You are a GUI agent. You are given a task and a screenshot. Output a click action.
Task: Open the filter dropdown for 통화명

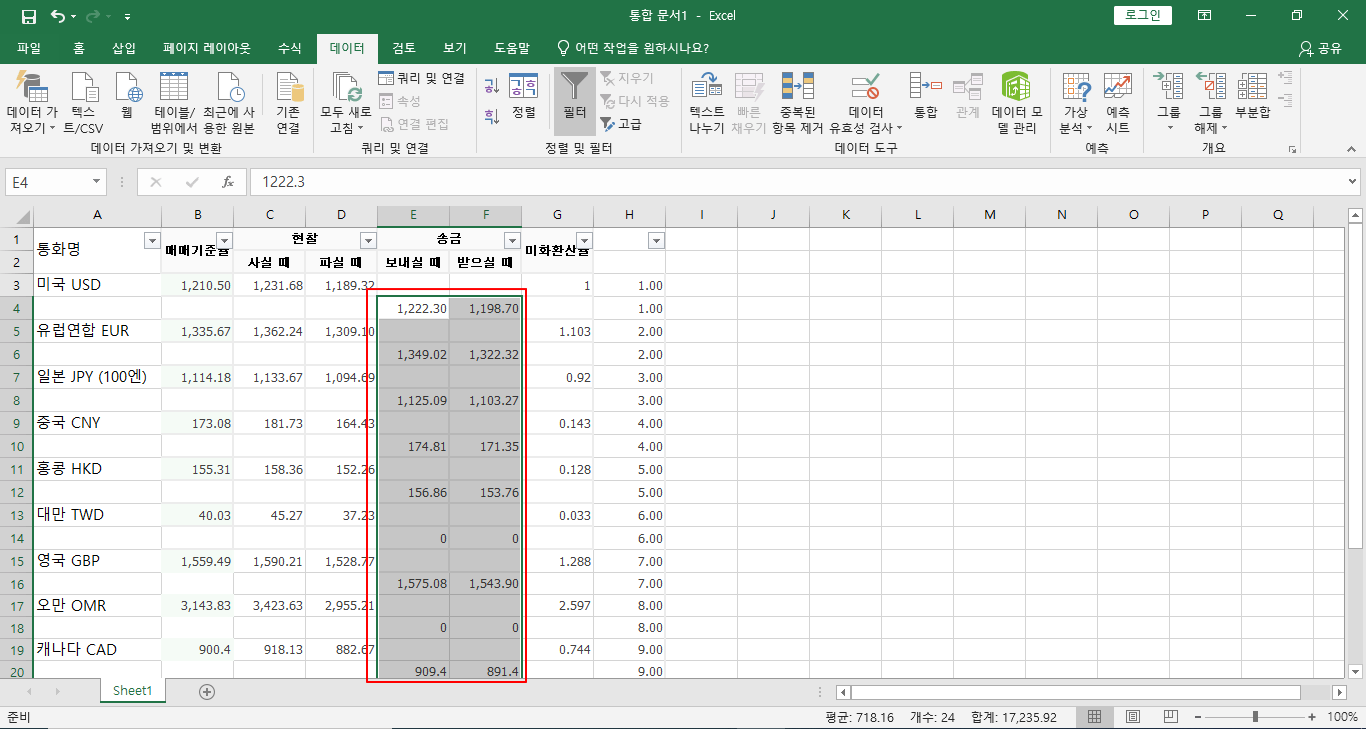point(152,240)
